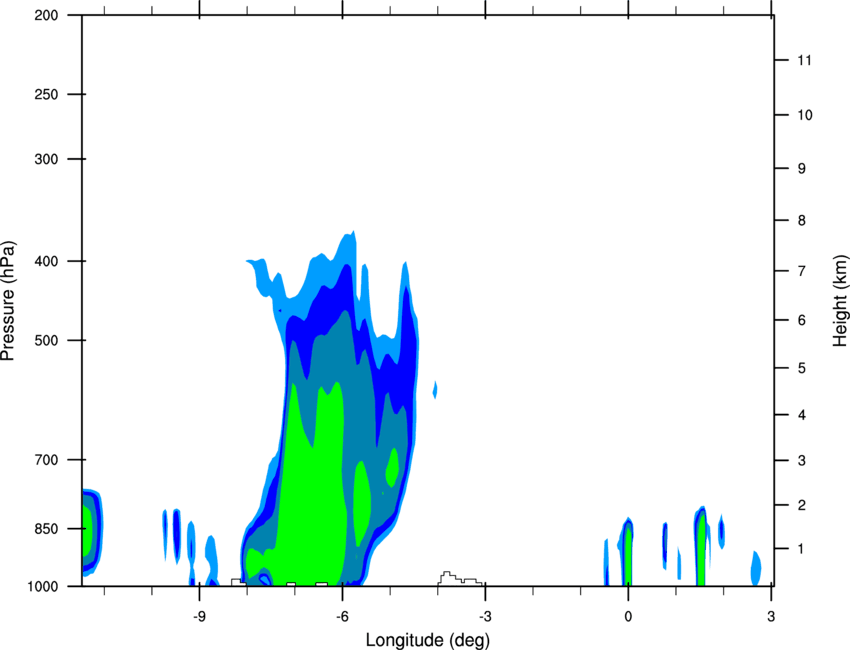Viewport: 850px width, 650px height.
Task: Click the 3 longitude tick label
Action: (771, 616)
